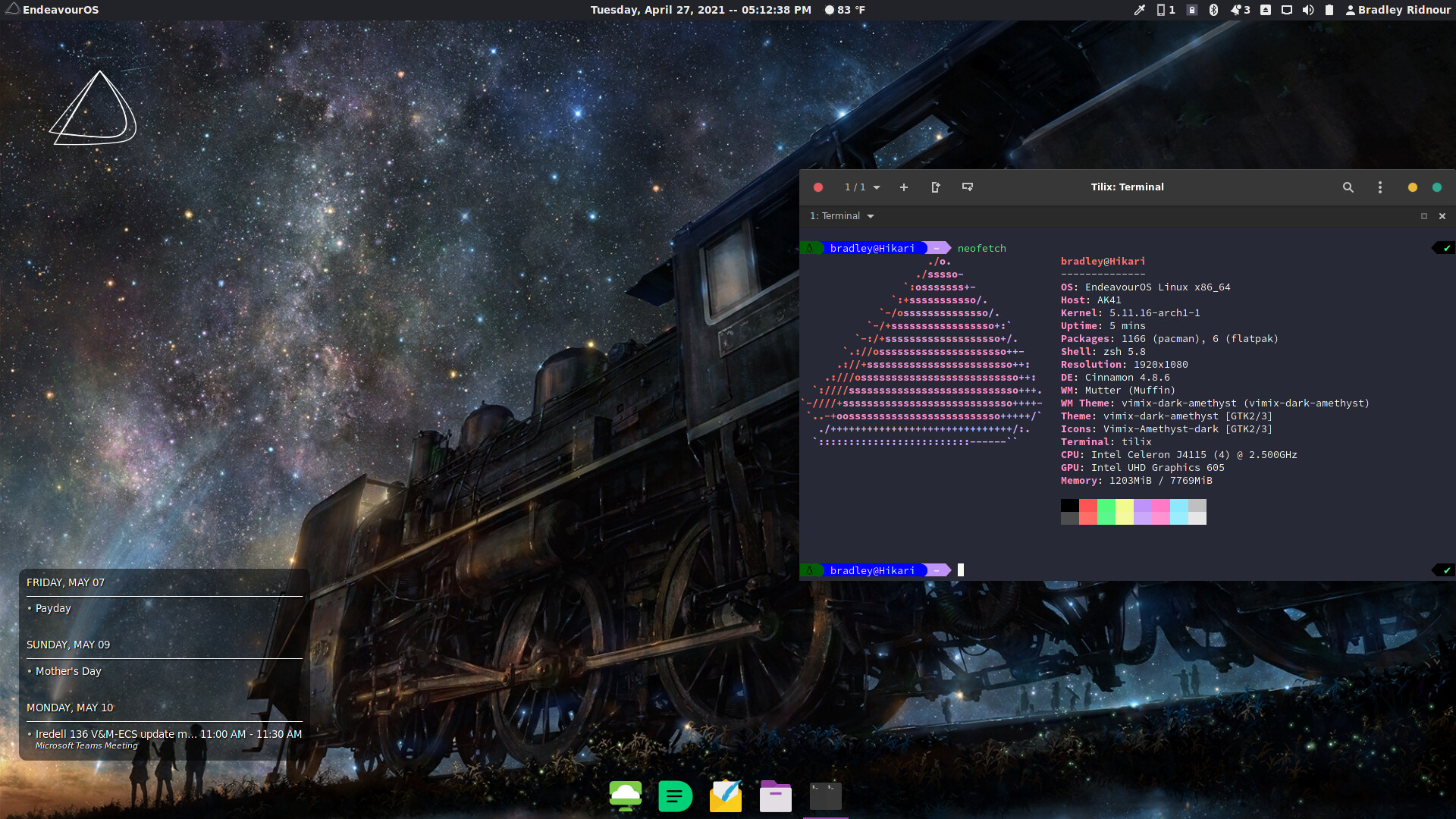Screen dimensions: 1456x819
Task: Open search in the Tilix header bar
Action: pyautogui.click(x=1348, y=187)
